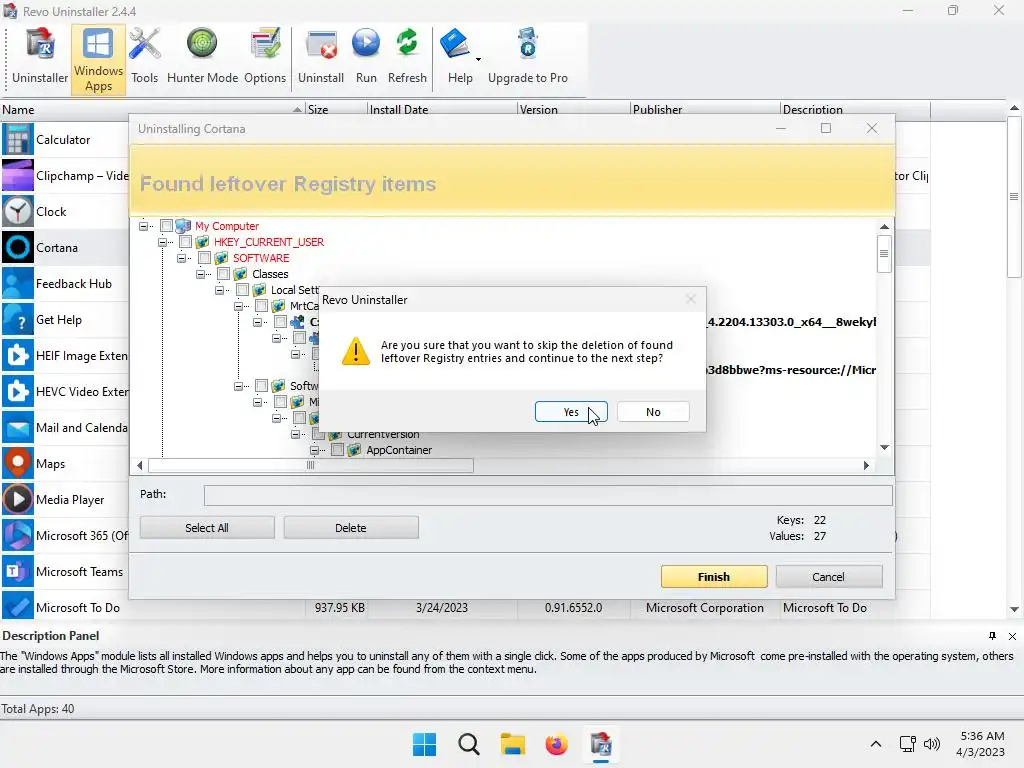This screenshot has height=768, width=1024.
Task: Check the Local Settings key checkbox
Action: pos(242,290)
